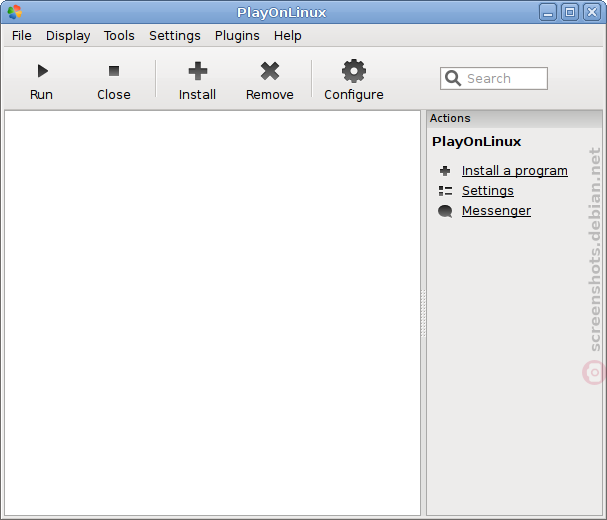Minimize the PlayOnLinux window

click(x=548, y=12)
